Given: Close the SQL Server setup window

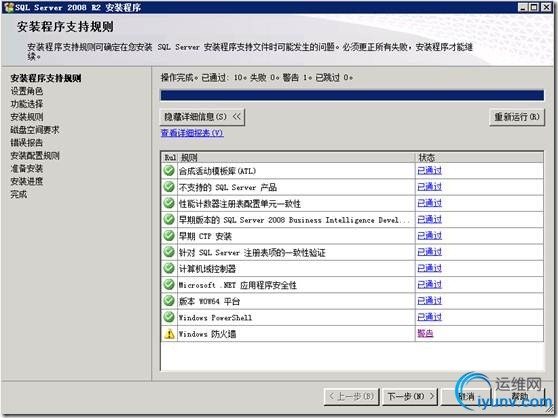Looking at the screenshot, I should (546, 7).
